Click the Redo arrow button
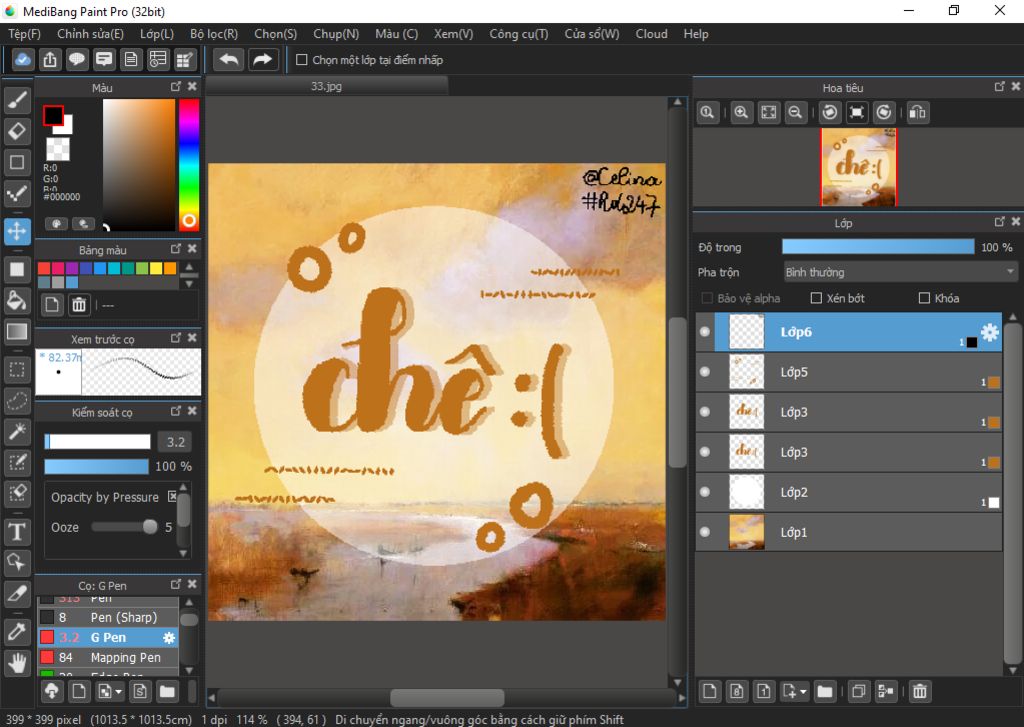This screenshot has height=727, width=1024. point(263,59)
